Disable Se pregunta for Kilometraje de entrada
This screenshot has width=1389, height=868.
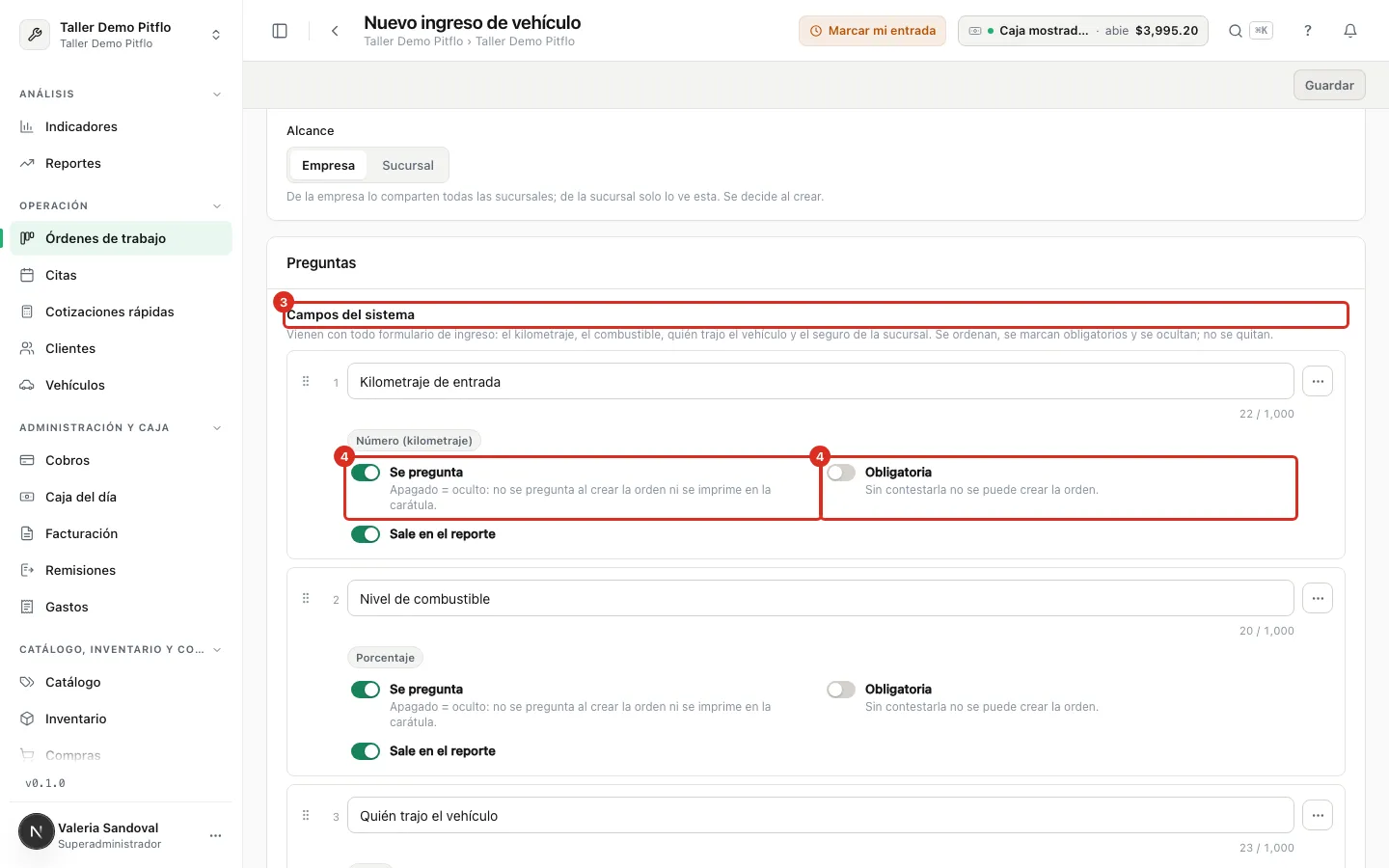pos(366,473)
